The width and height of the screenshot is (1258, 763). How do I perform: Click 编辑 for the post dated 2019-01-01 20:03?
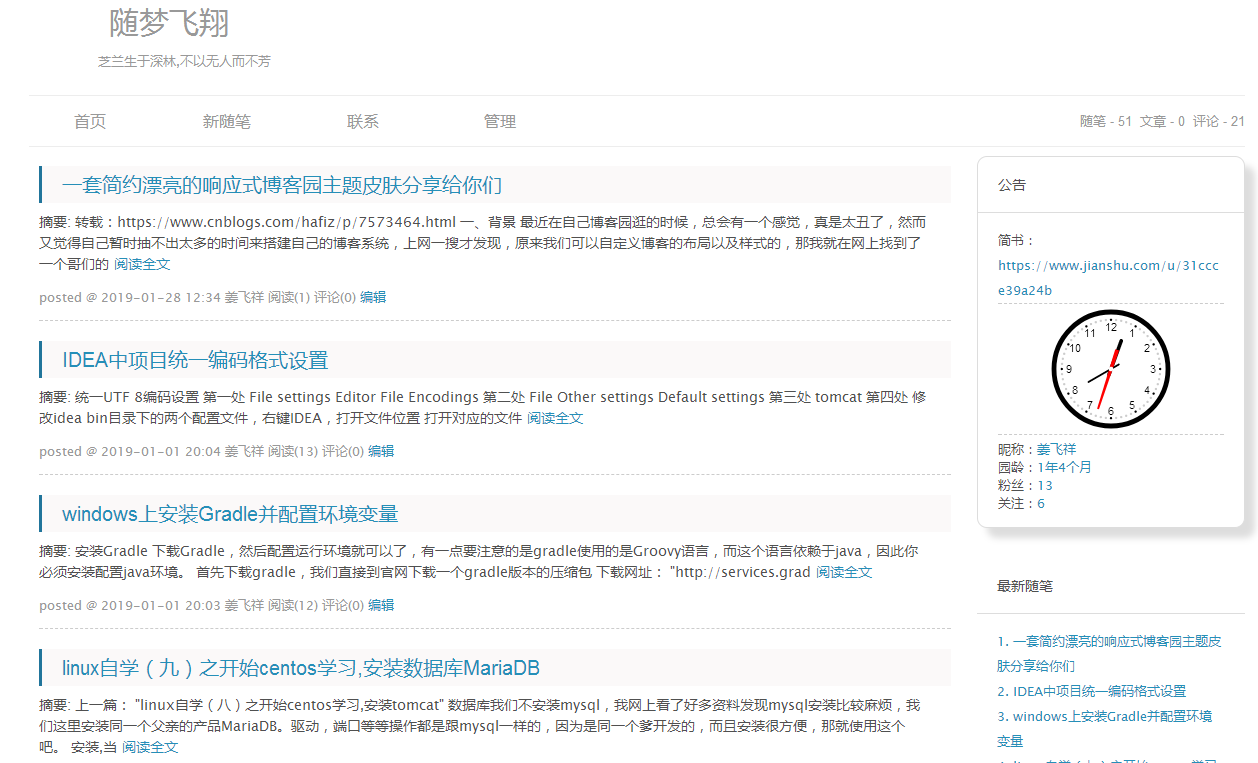(381, 605)
